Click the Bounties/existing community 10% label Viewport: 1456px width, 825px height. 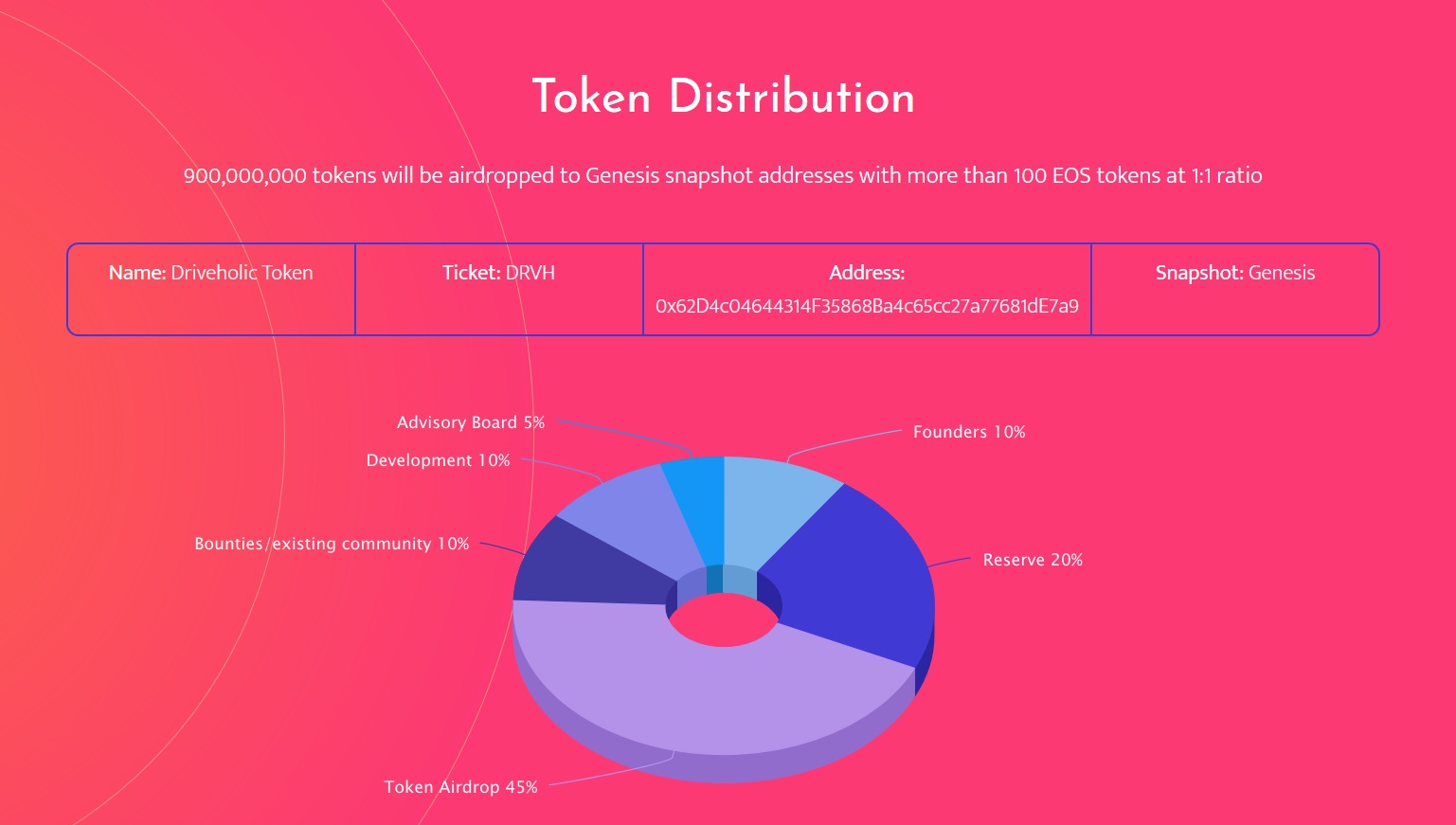click(332, 544)
